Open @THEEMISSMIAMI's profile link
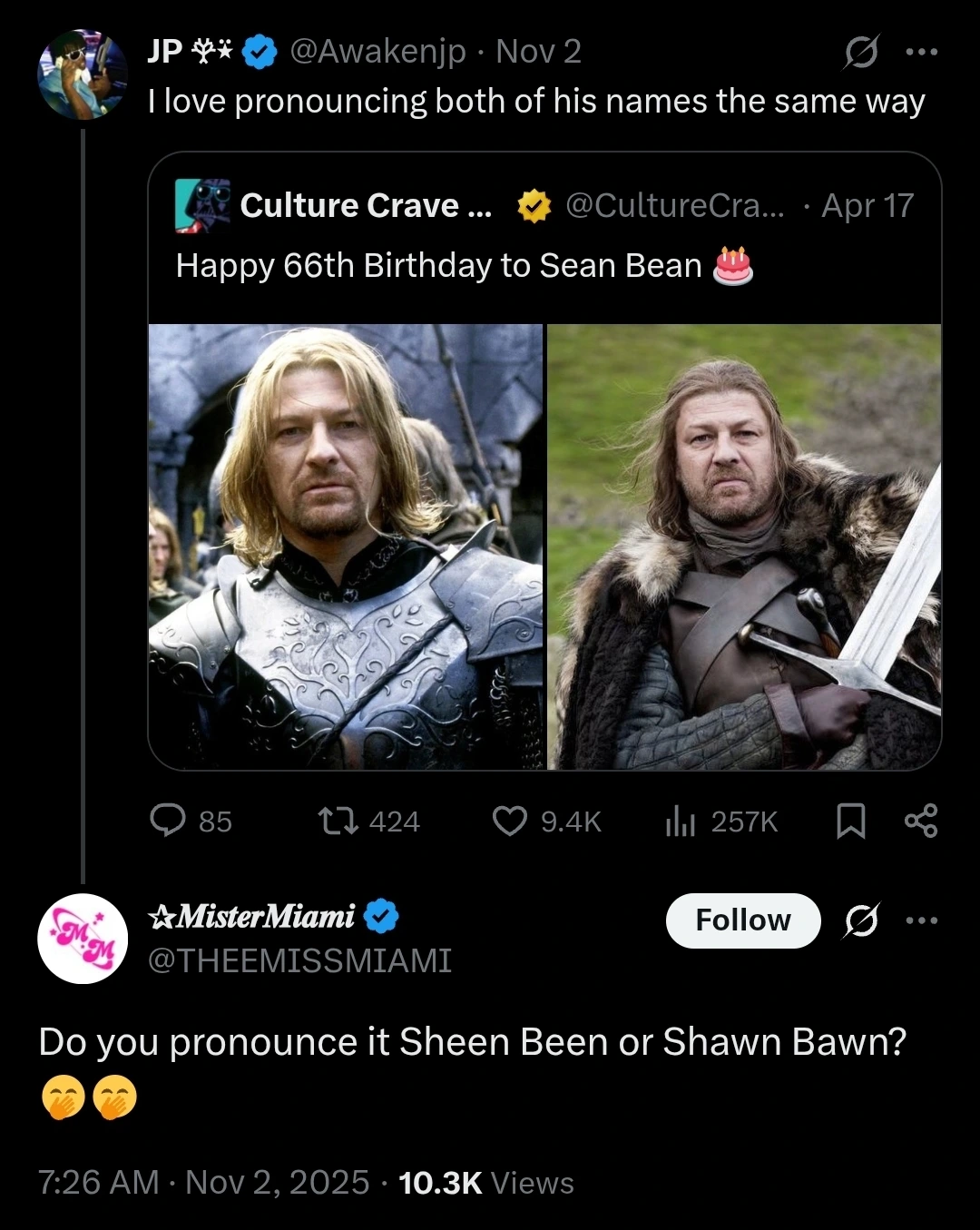Image resolution: width=980 pixels, height=1230 pixels. pyautogui.click(x=299, y=962)
